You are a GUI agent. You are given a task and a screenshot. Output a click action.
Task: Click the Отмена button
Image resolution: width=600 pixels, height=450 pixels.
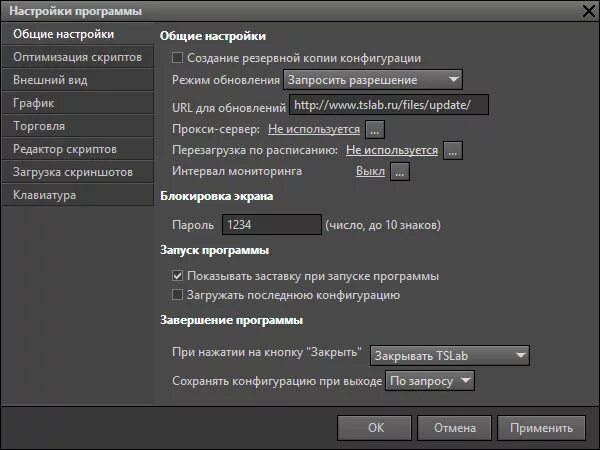(x=454, y=428)
